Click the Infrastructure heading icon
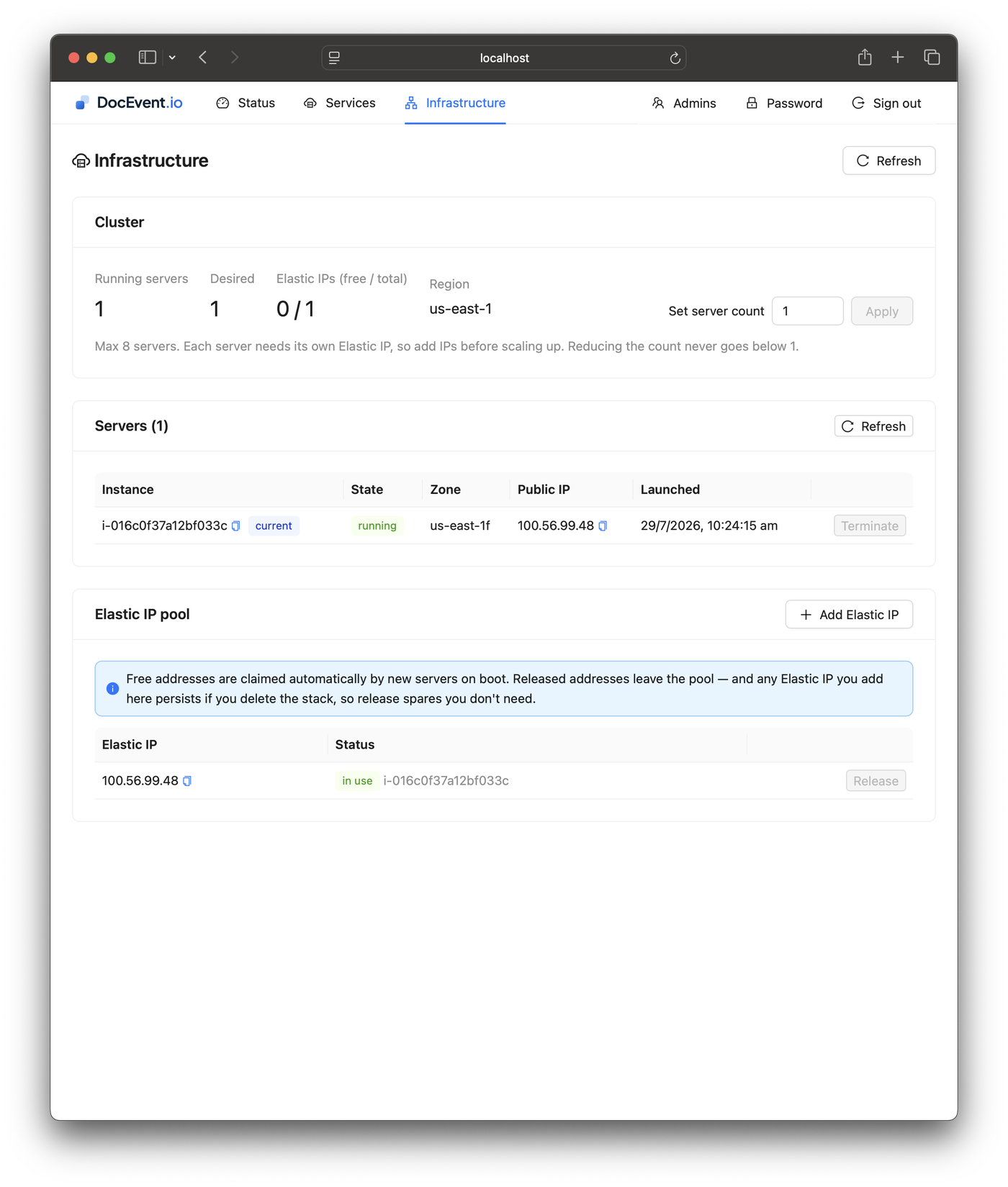1008x1187 pixels. click(81, 161)
